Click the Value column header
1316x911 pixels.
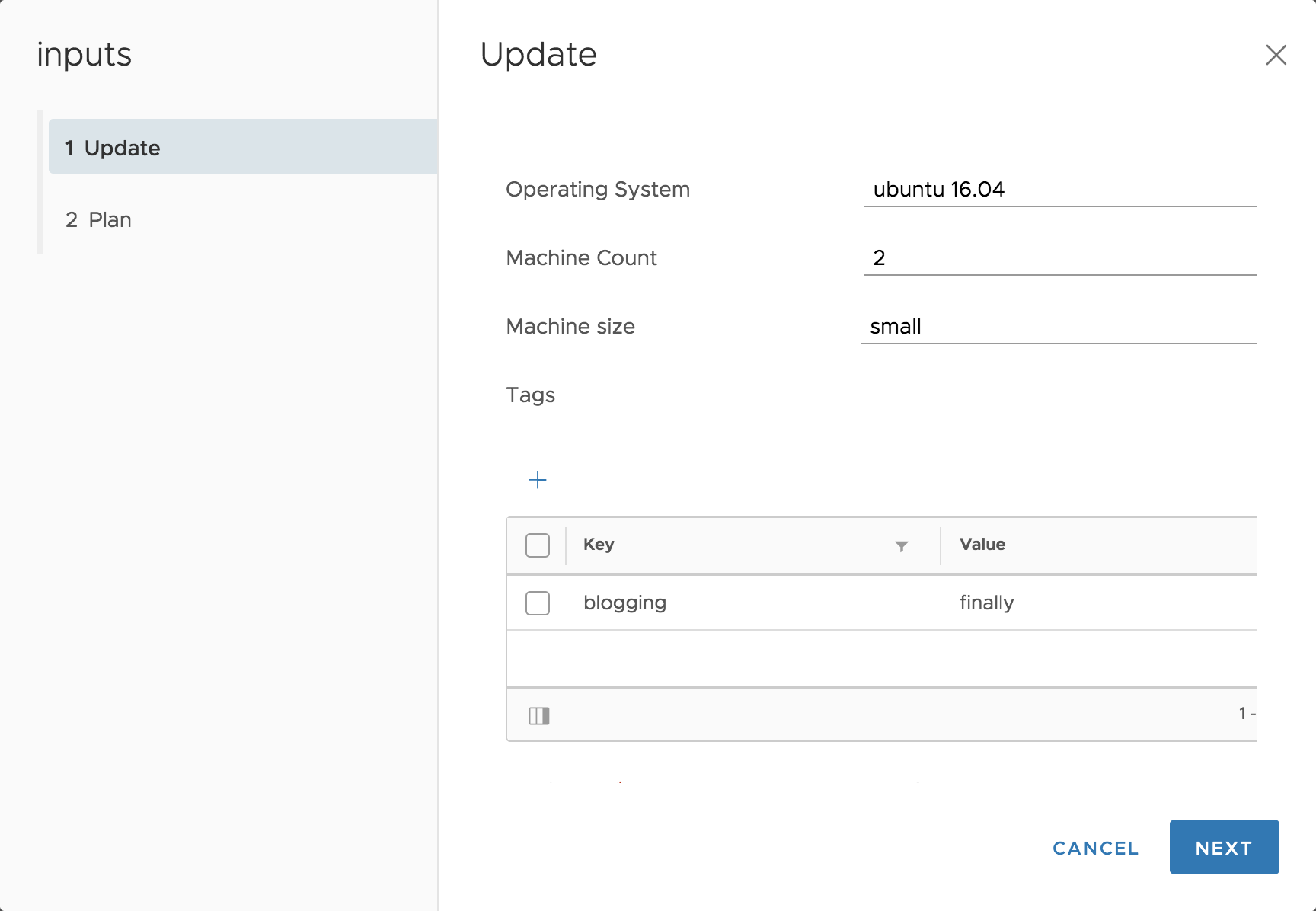pyautogui.click(x=982, y=545)
